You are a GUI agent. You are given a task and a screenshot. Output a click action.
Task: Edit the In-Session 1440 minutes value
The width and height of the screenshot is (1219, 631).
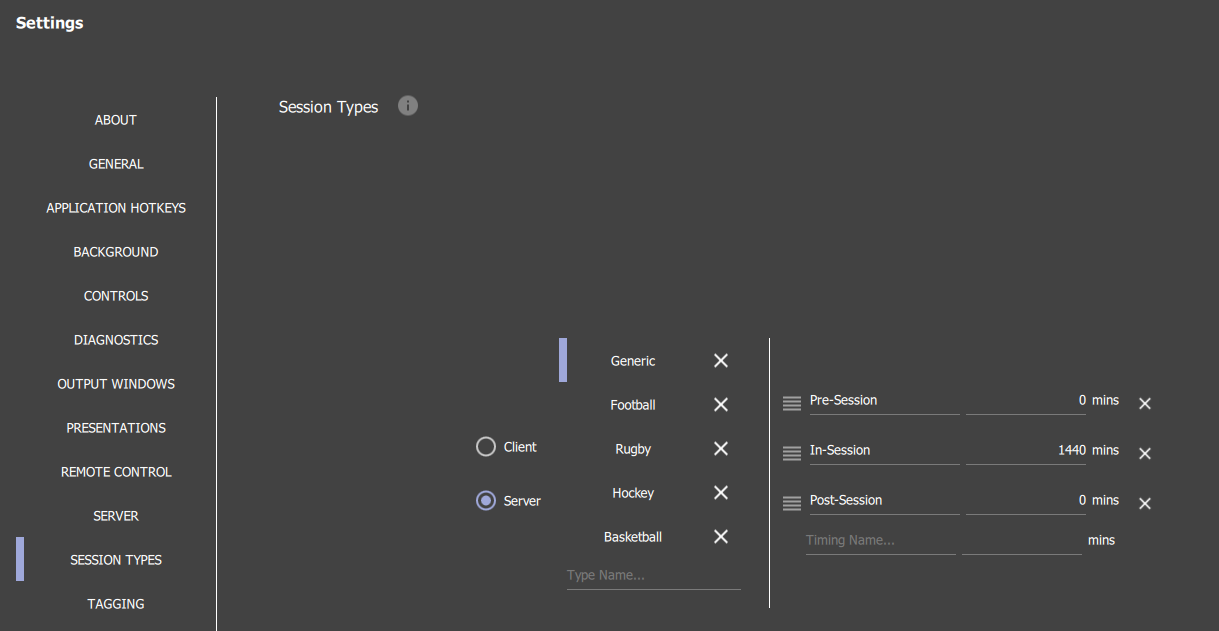pos(1026,451)
